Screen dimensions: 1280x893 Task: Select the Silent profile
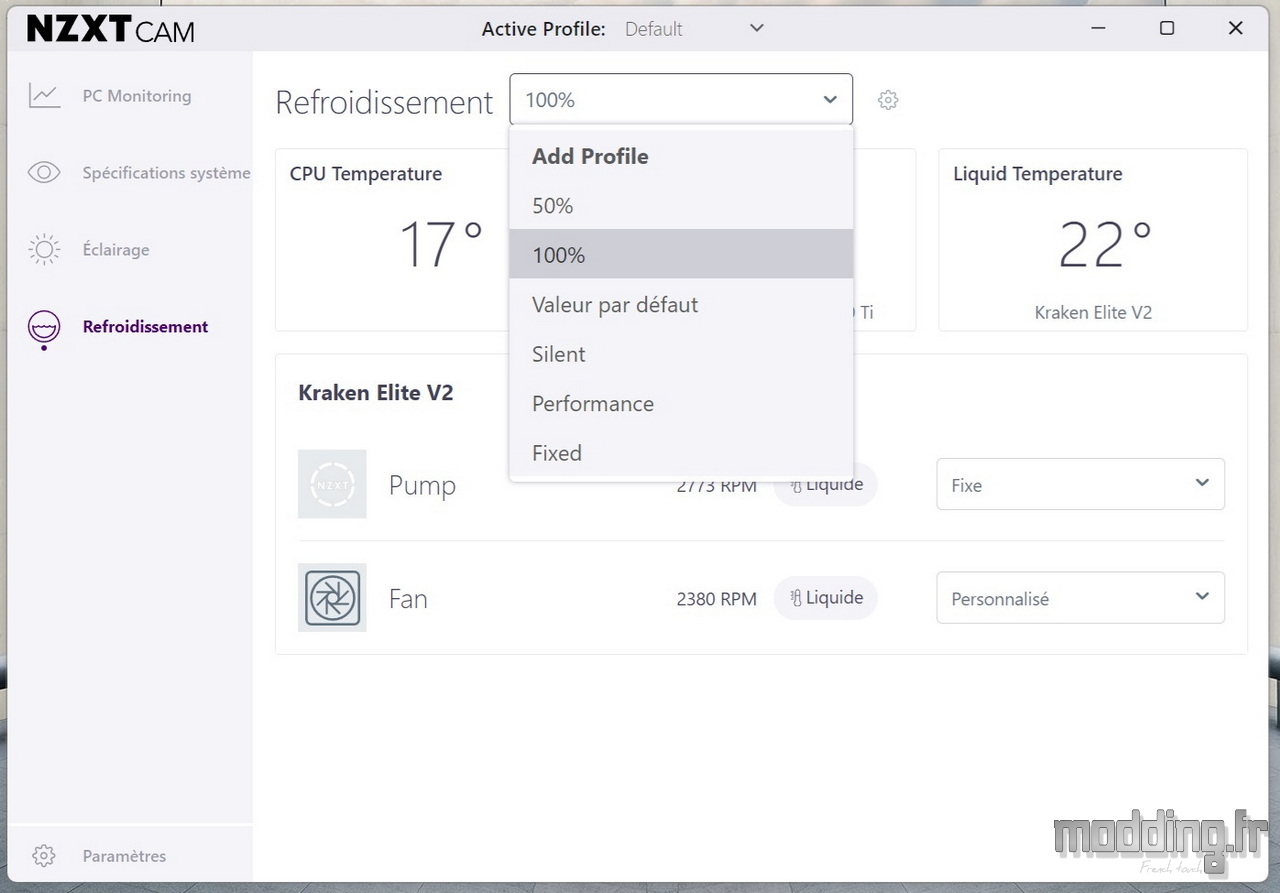point(681,354)
